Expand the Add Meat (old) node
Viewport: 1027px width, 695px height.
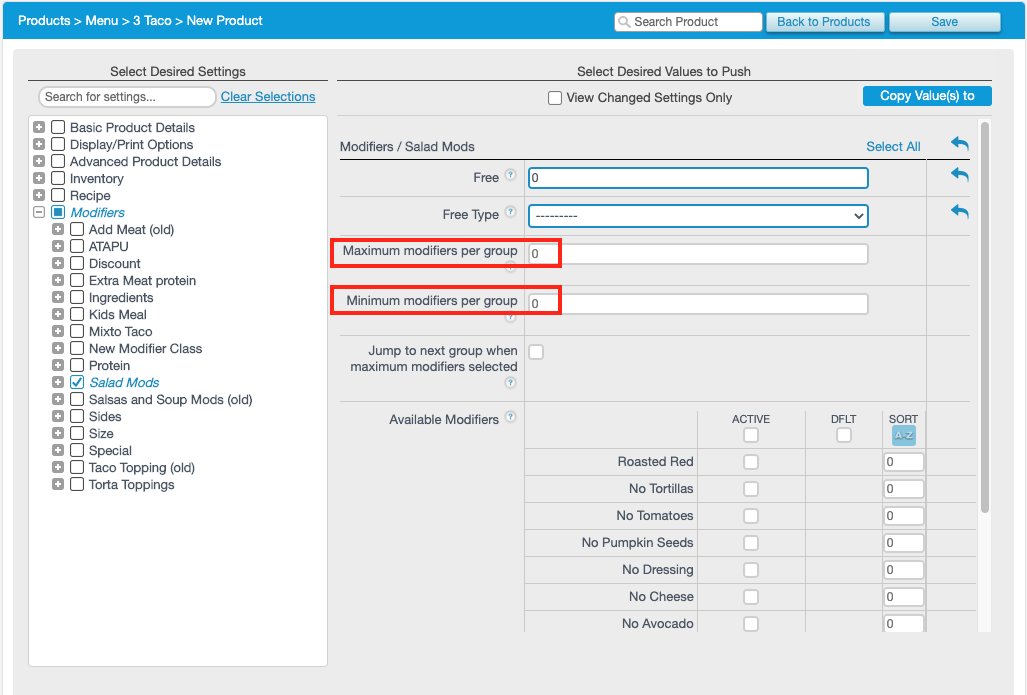pyautogui.click(x=58, y=229)
